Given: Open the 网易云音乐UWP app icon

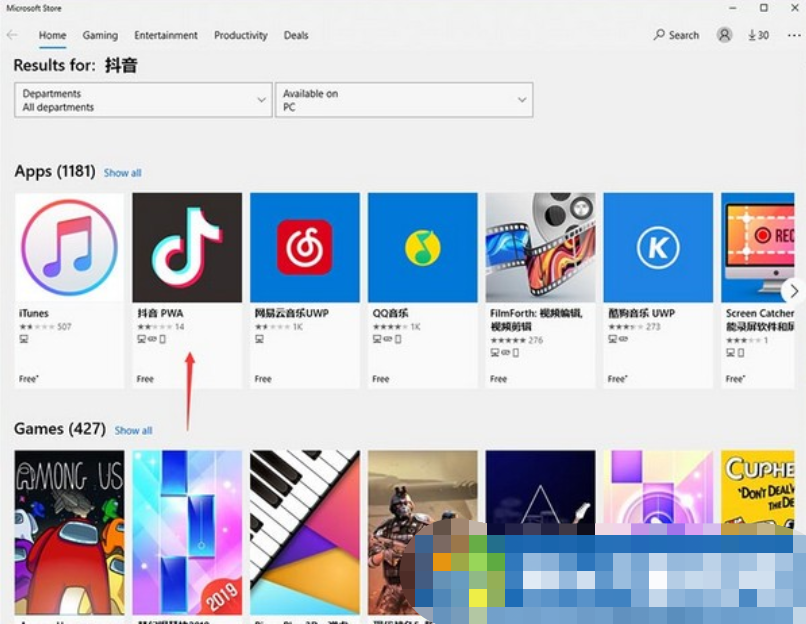Looking at the screenshot, I should pyautogui.click(x=305, y=247).
